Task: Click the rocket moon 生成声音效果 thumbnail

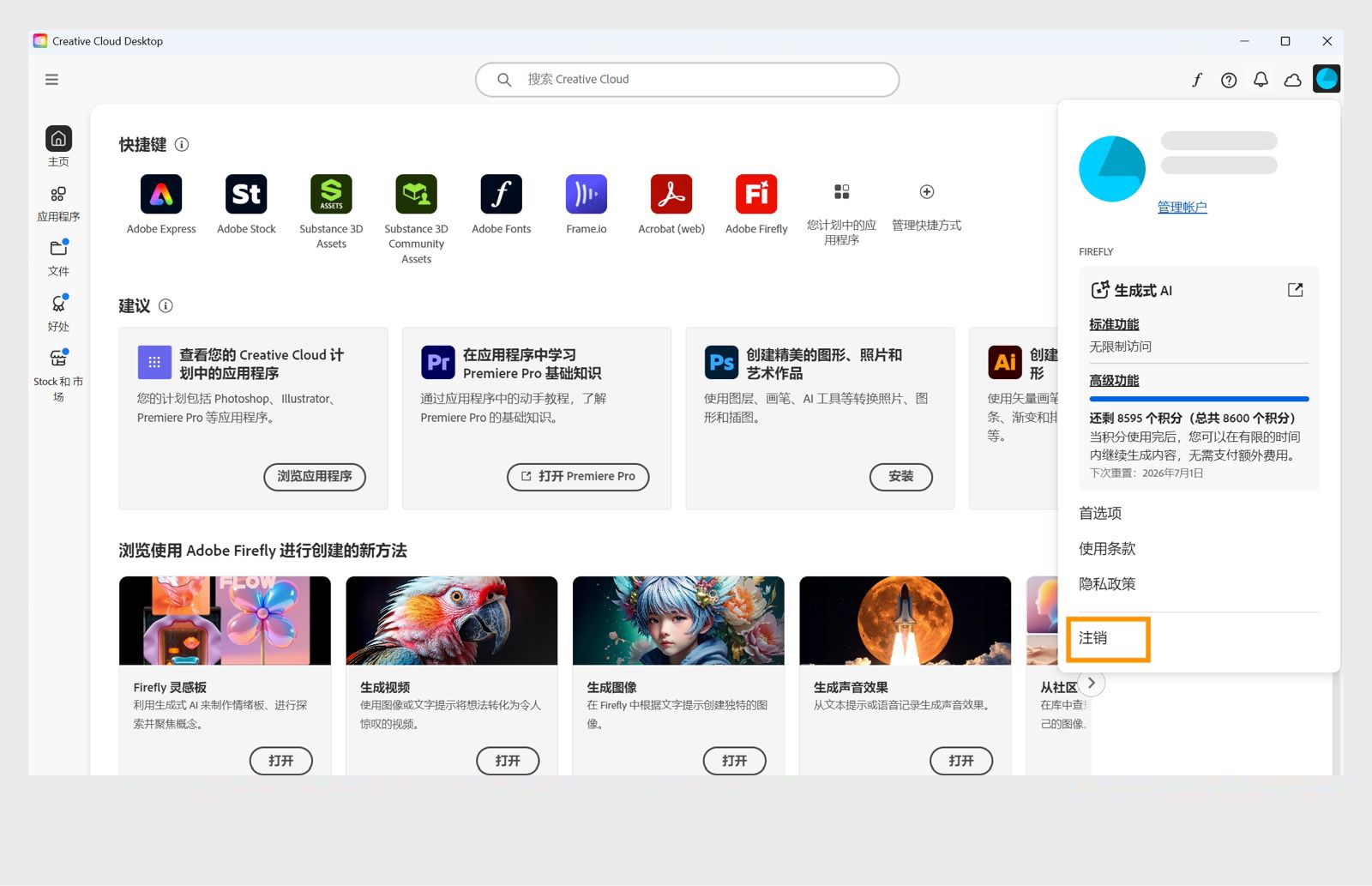Action: tap(906, 620)
